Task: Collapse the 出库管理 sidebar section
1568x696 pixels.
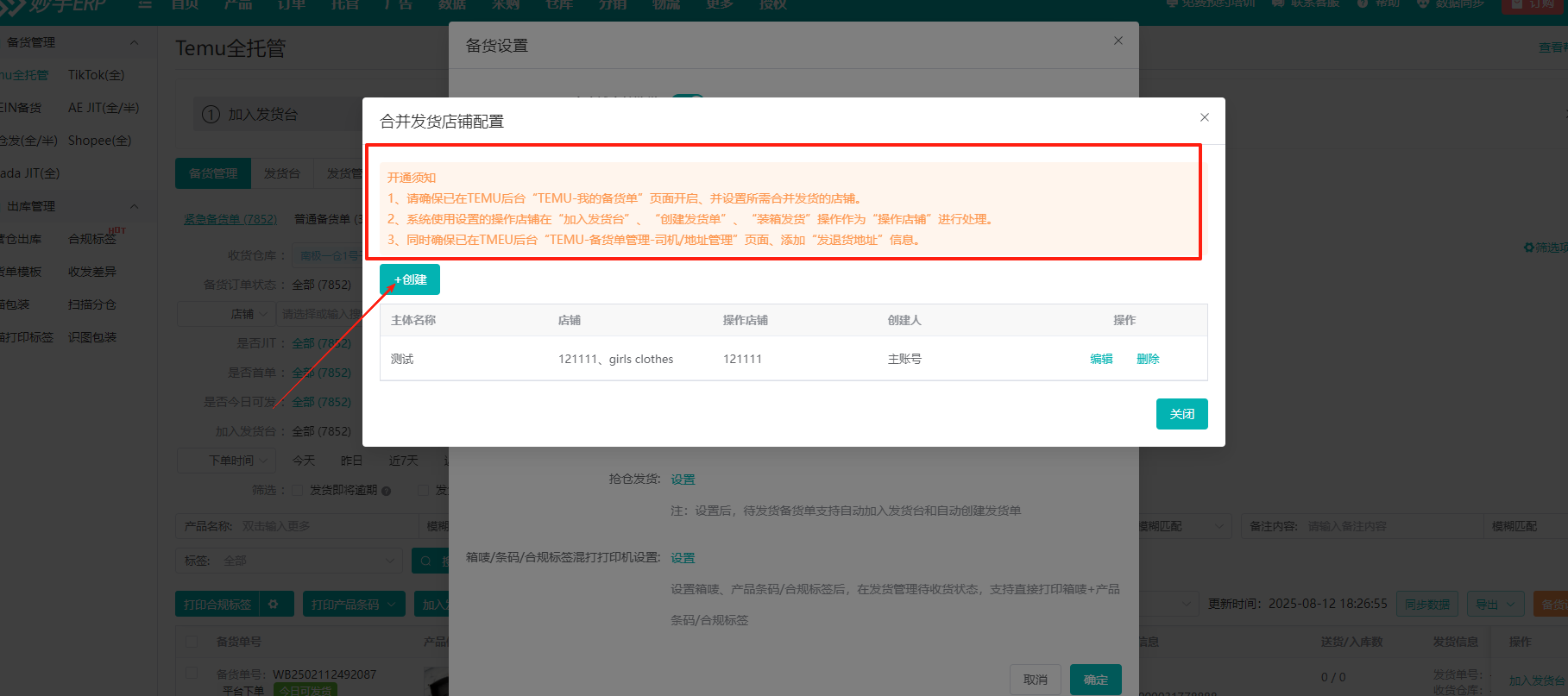Action: click(134, 206)
